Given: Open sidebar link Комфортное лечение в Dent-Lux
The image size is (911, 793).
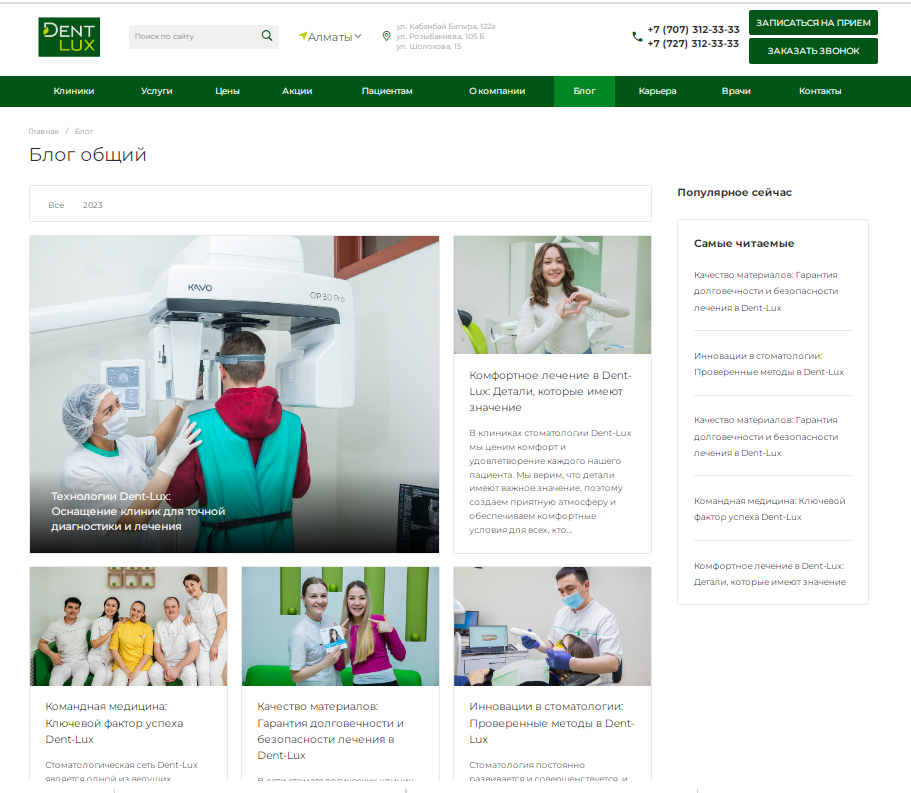Looking at the screenshot, I should pos(770,574).
